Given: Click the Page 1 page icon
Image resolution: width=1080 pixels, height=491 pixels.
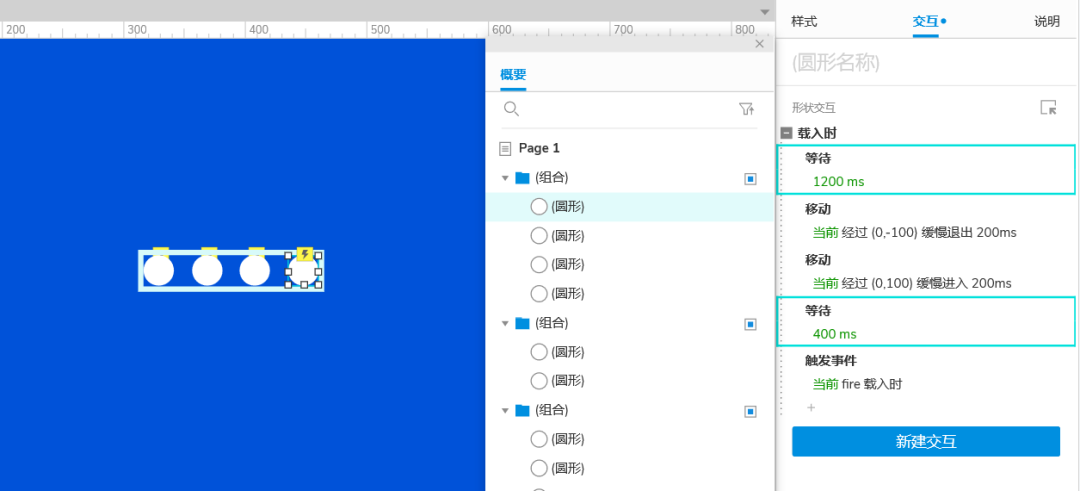Looking at the screenshot, I should 506,148.
